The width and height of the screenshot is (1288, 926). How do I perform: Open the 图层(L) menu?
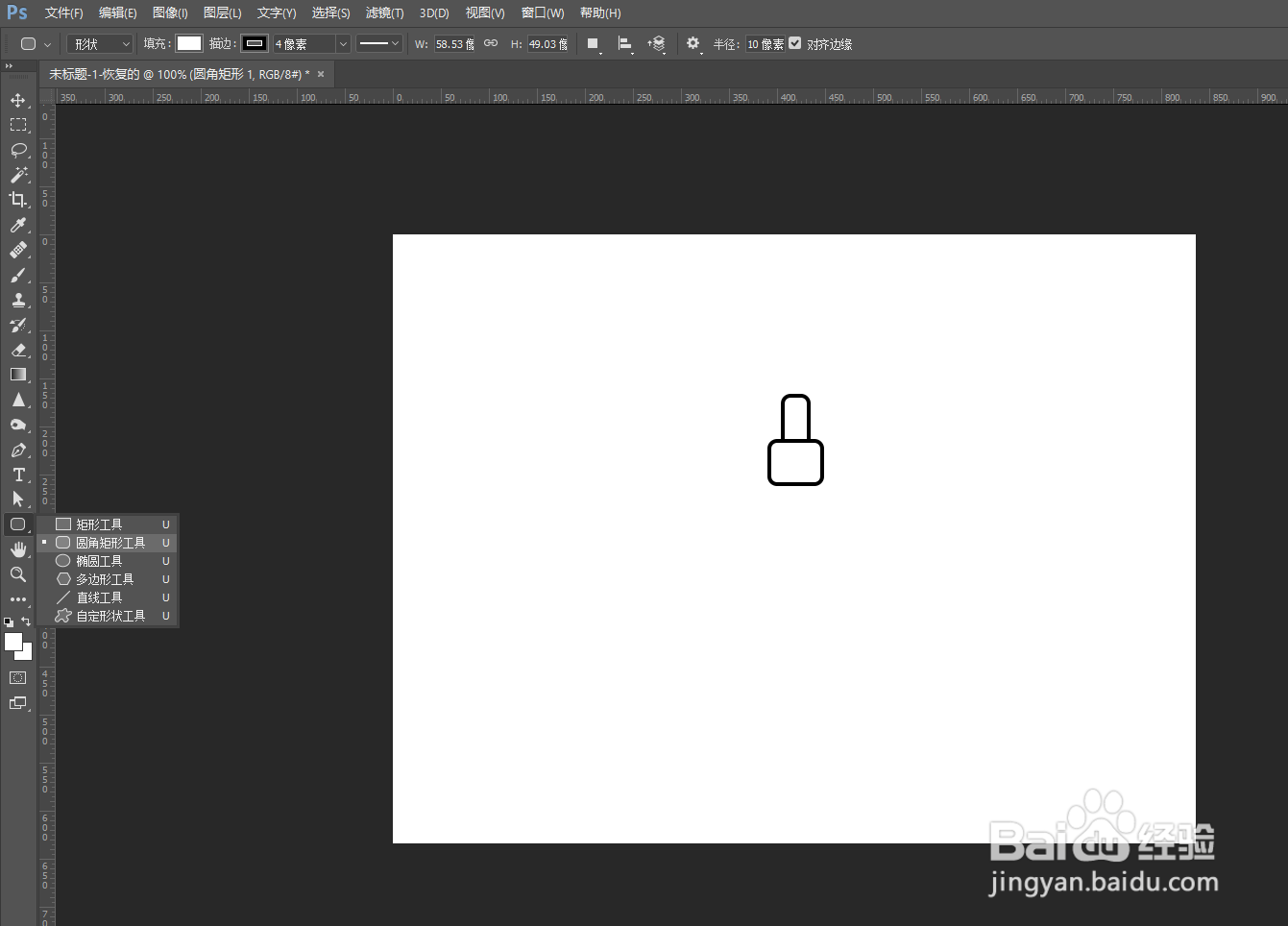tap(223, 12)
